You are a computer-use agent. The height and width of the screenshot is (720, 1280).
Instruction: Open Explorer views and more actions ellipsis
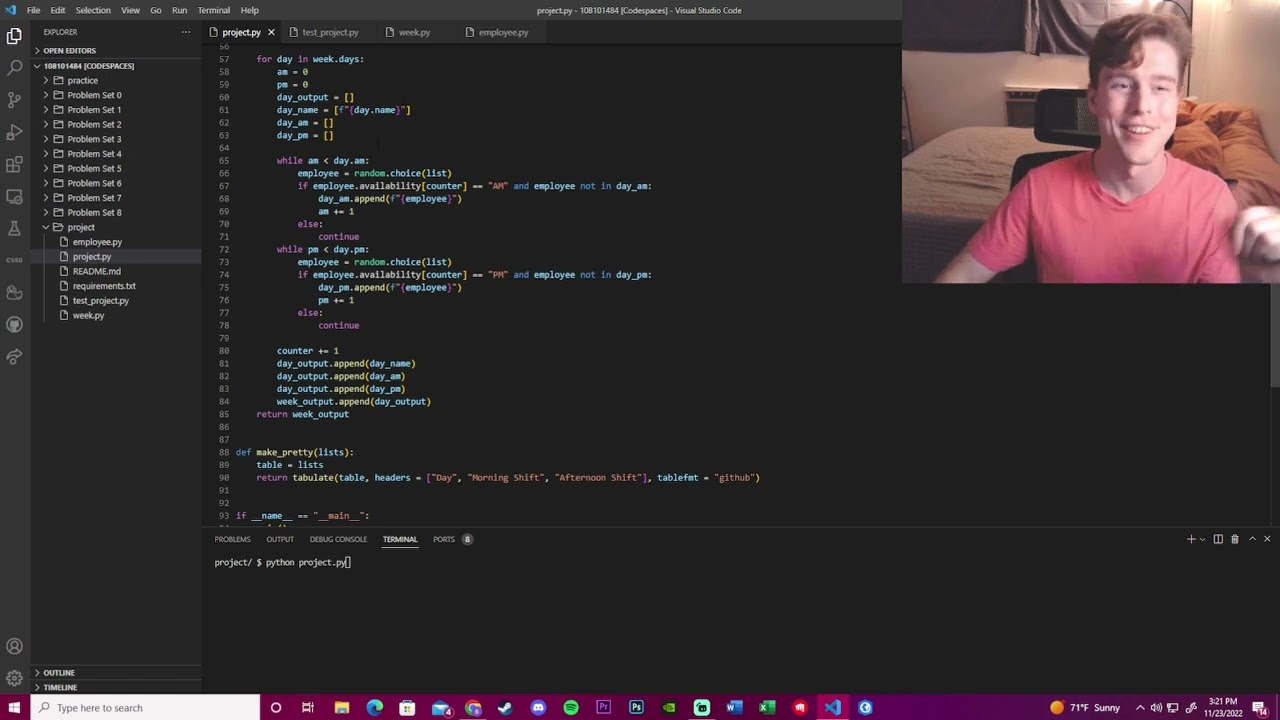click(185, 32)
